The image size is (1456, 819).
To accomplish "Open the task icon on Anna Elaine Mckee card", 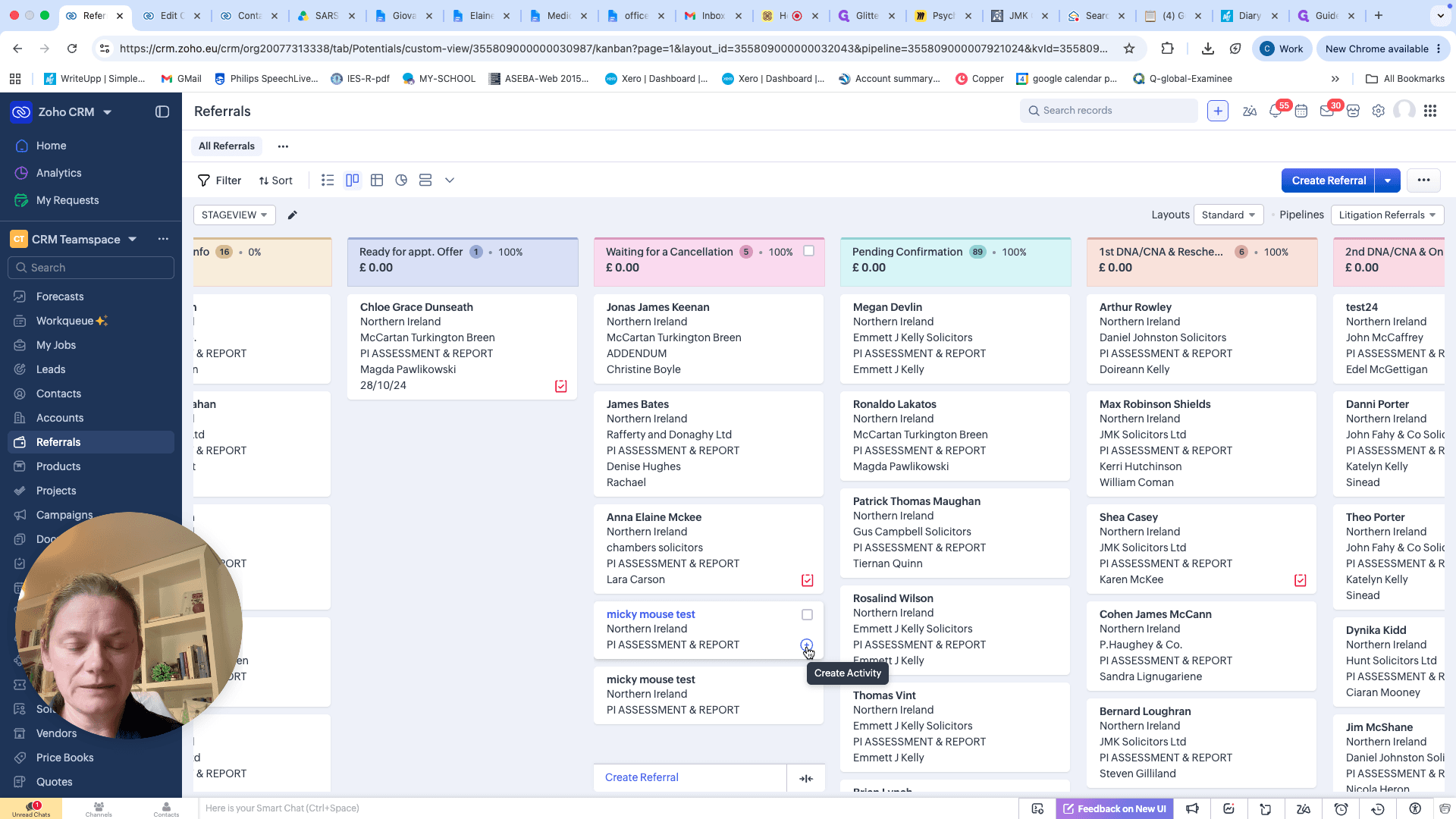I will click(808, 580).
